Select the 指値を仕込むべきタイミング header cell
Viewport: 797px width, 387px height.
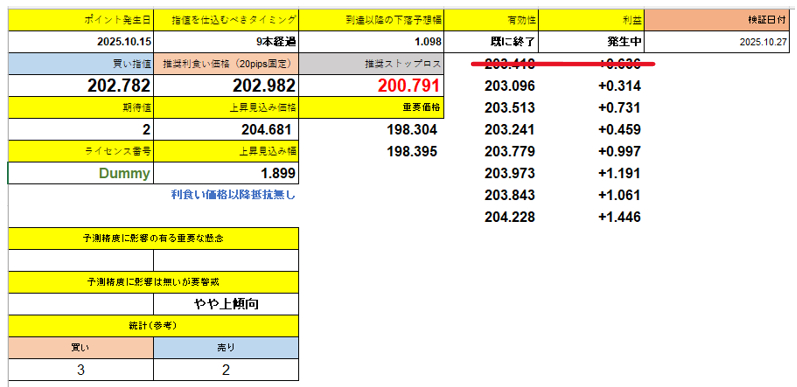pyautogui.click(x=226, y=20)
